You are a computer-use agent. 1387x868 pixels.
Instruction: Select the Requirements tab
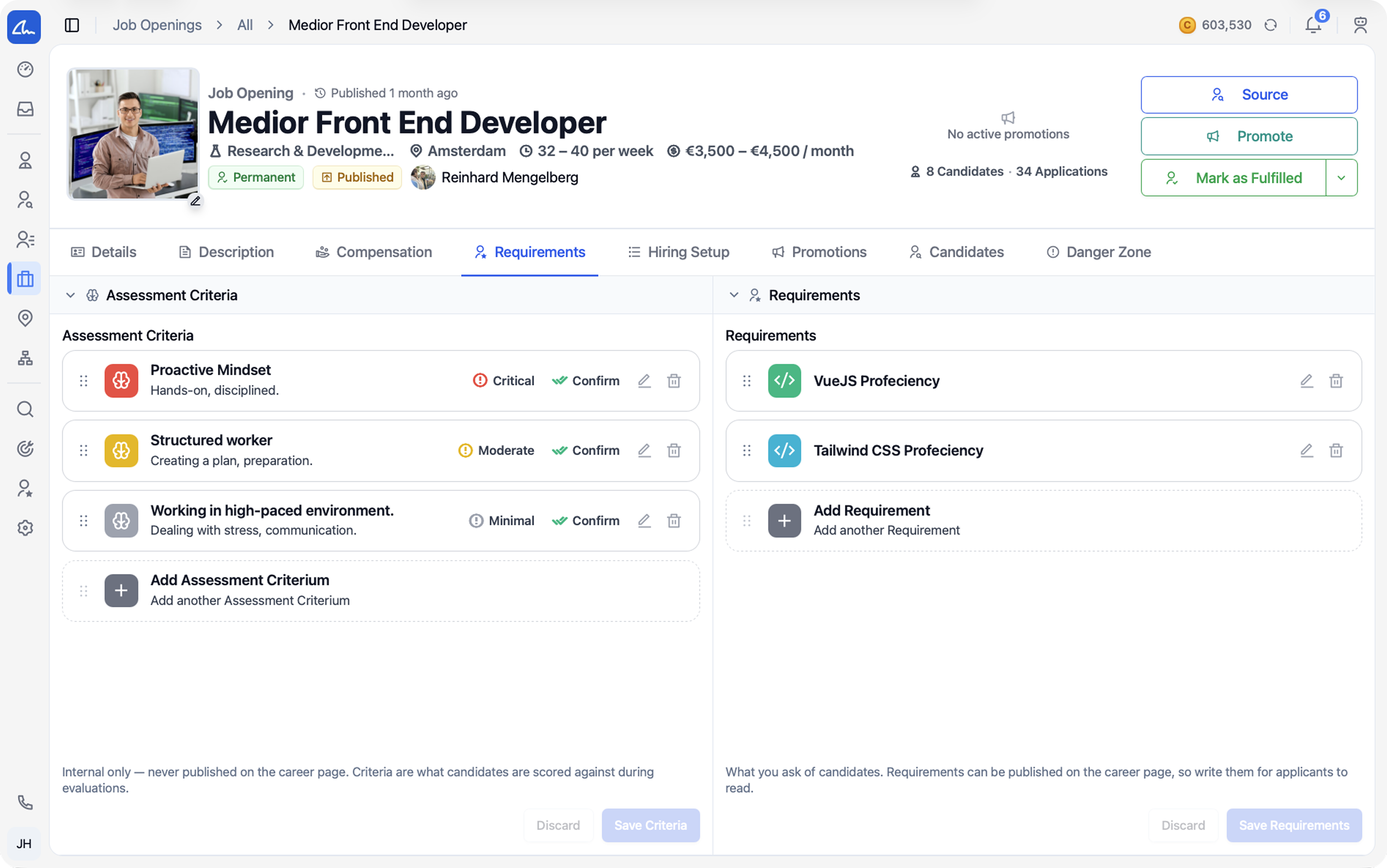pos(530,253)
